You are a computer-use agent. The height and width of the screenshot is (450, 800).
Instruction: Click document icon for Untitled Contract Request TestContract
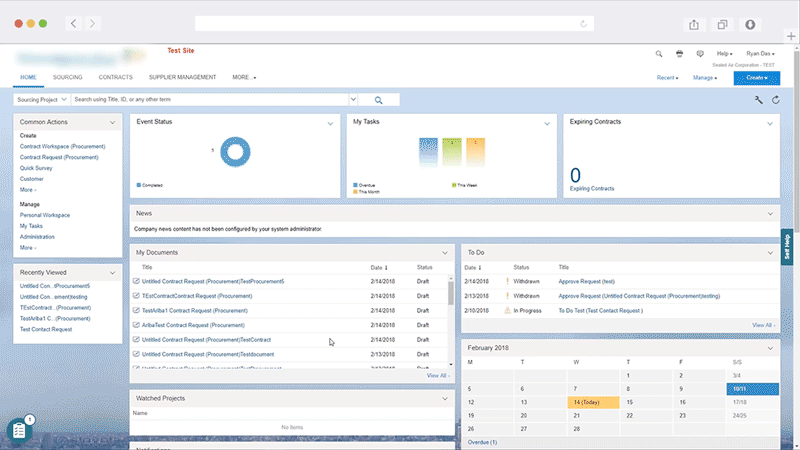tap(136, 339)
